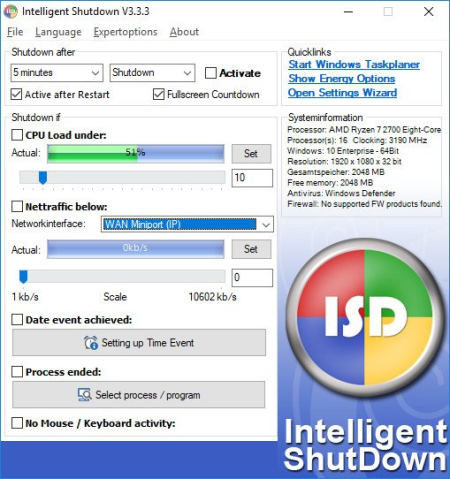Click the 10602 kb/s scale label
The image size is (450, 479).
pos(213,297)
